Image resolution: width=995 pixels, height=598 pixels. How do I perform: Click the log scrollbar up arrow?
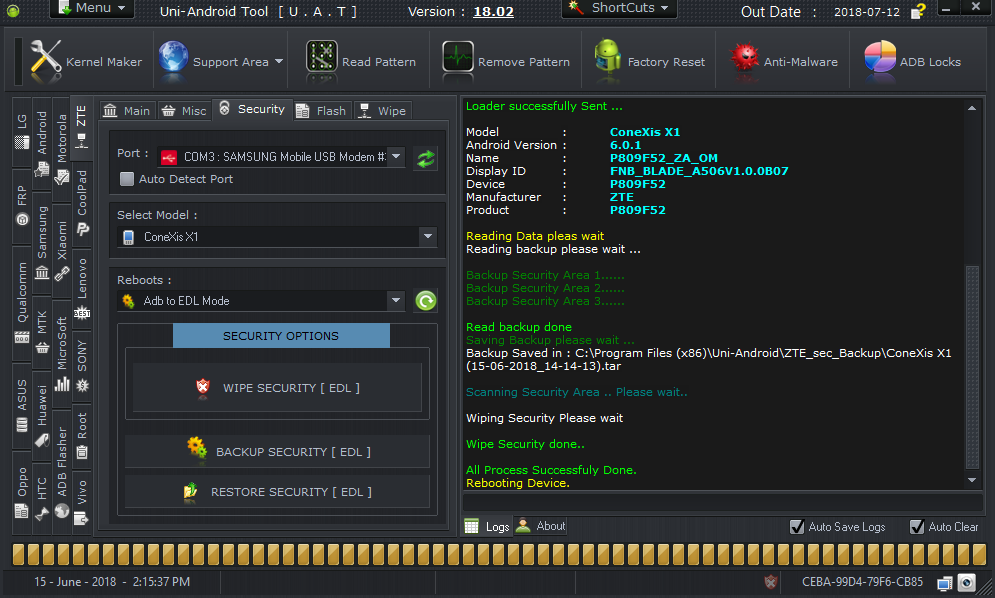[972, 109]
